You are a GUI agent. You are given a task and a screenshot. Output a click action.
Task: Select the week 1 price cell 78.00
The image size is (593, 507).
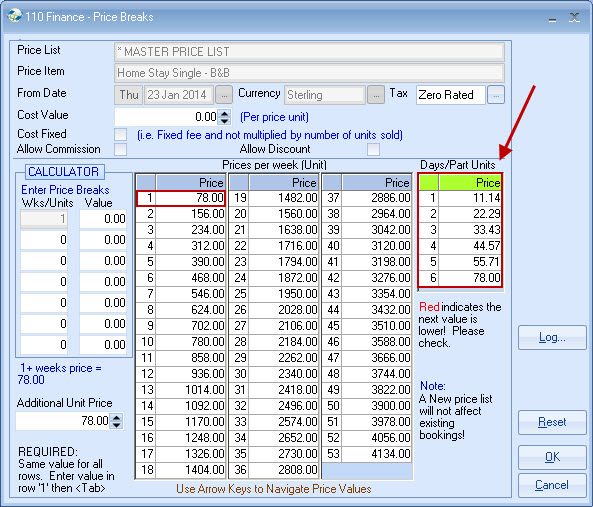tap(190, 198)
